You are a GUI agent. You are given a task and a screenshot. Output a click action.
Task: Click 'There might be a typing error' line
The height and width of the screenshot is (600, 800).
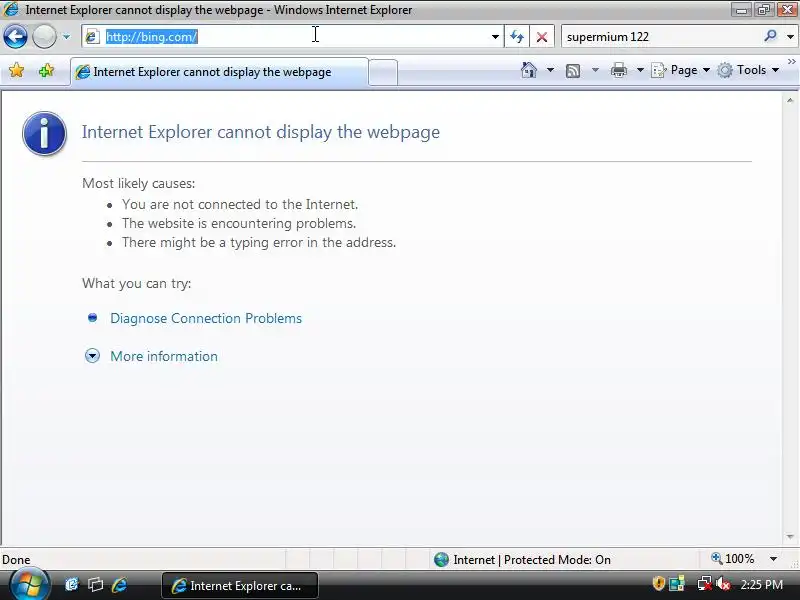[259, 242]
